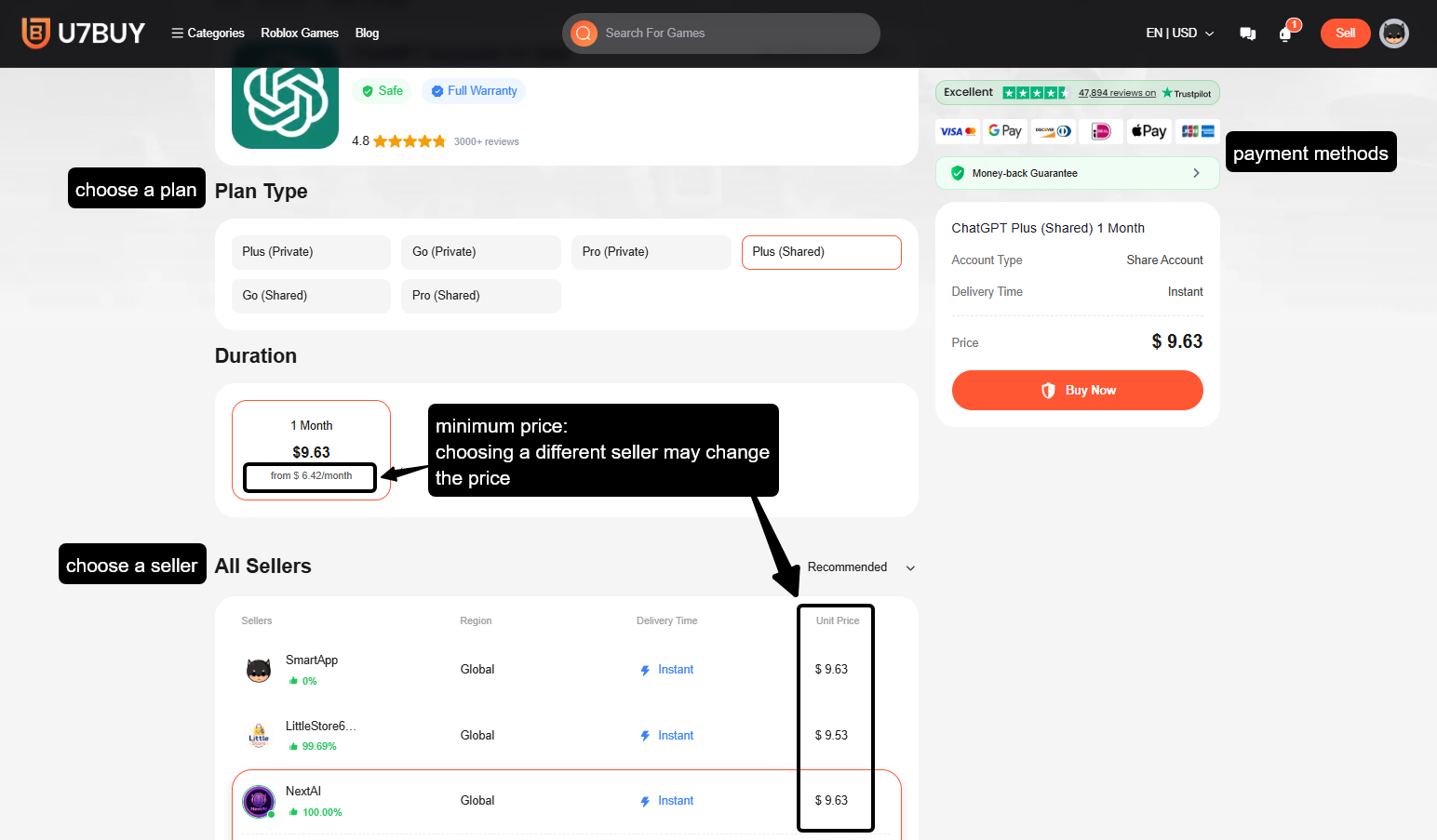Open the 3000+ reviews link
This screenshot has width=1437, height=840.
coord(487,141)
